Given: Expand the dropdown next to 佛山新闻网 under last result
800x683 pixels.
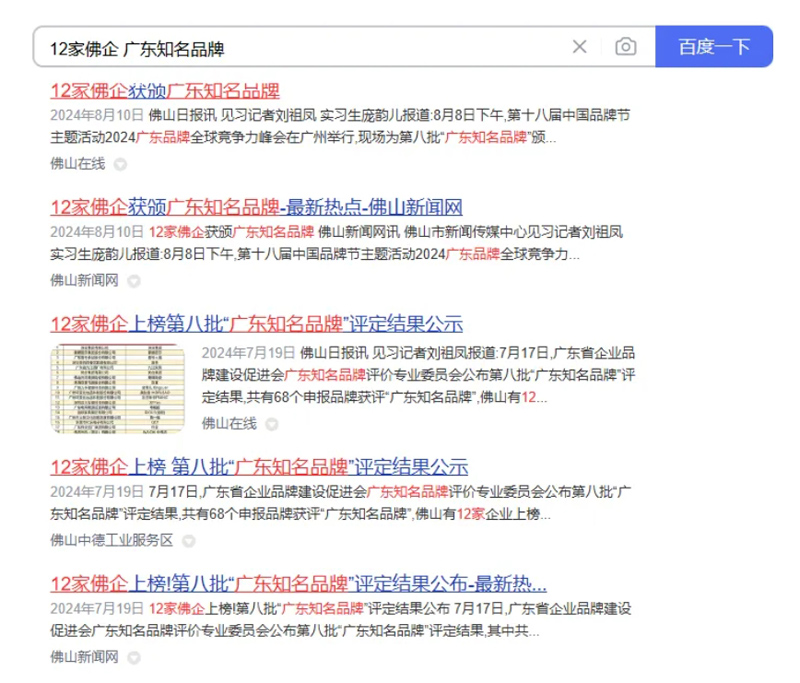Looking at the screenshot, I should 134,657.
